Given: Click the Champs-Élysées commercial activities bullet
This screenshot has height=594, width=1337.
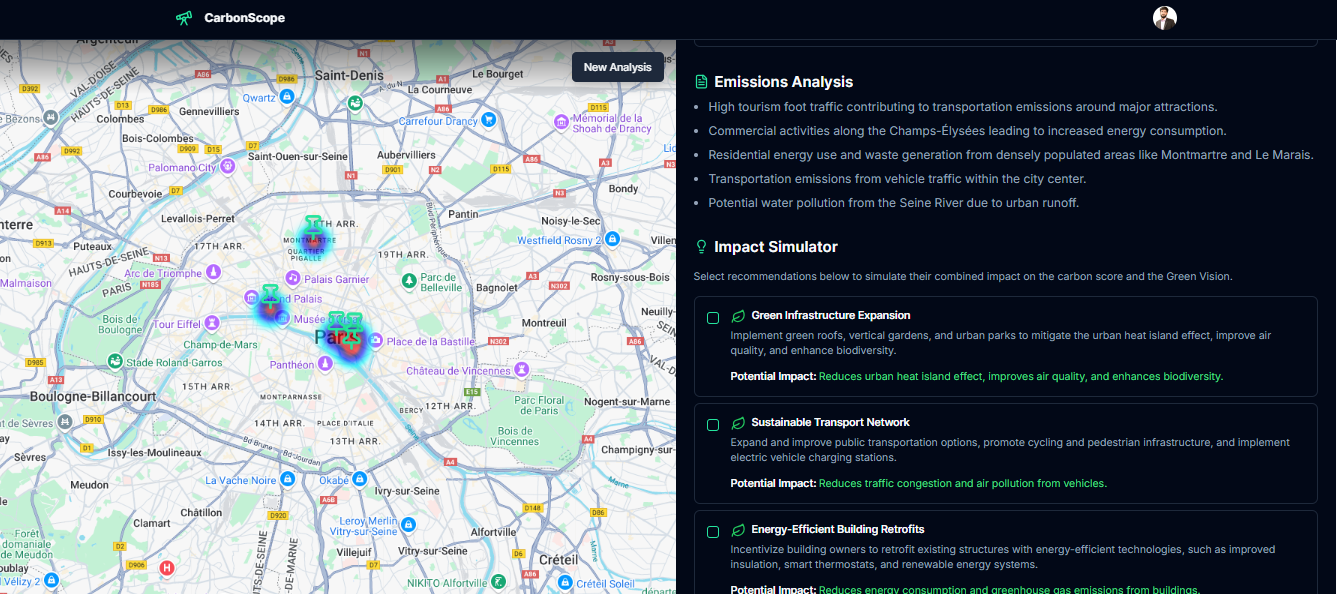Looking at the screenshot, I should coord(967,131).
